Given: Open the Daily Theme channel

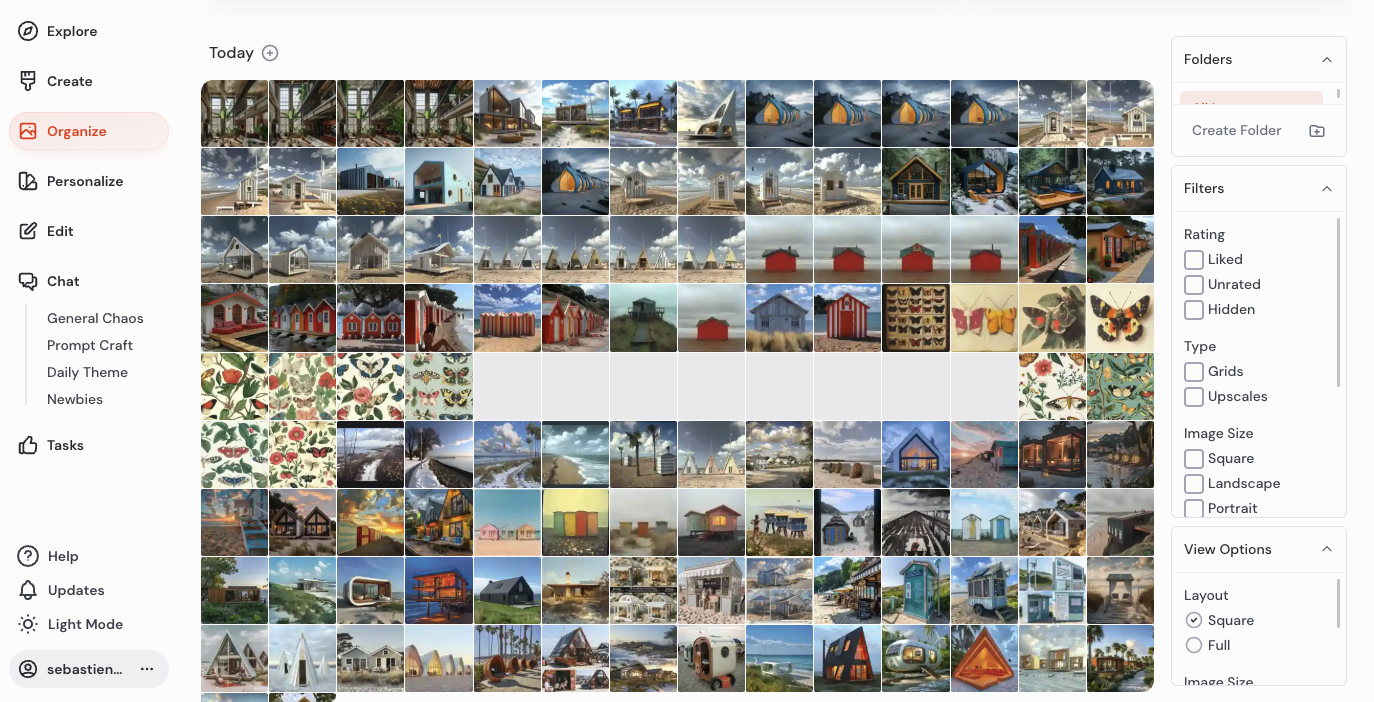Looking at the screenshot, I should [x=87, y=372].
